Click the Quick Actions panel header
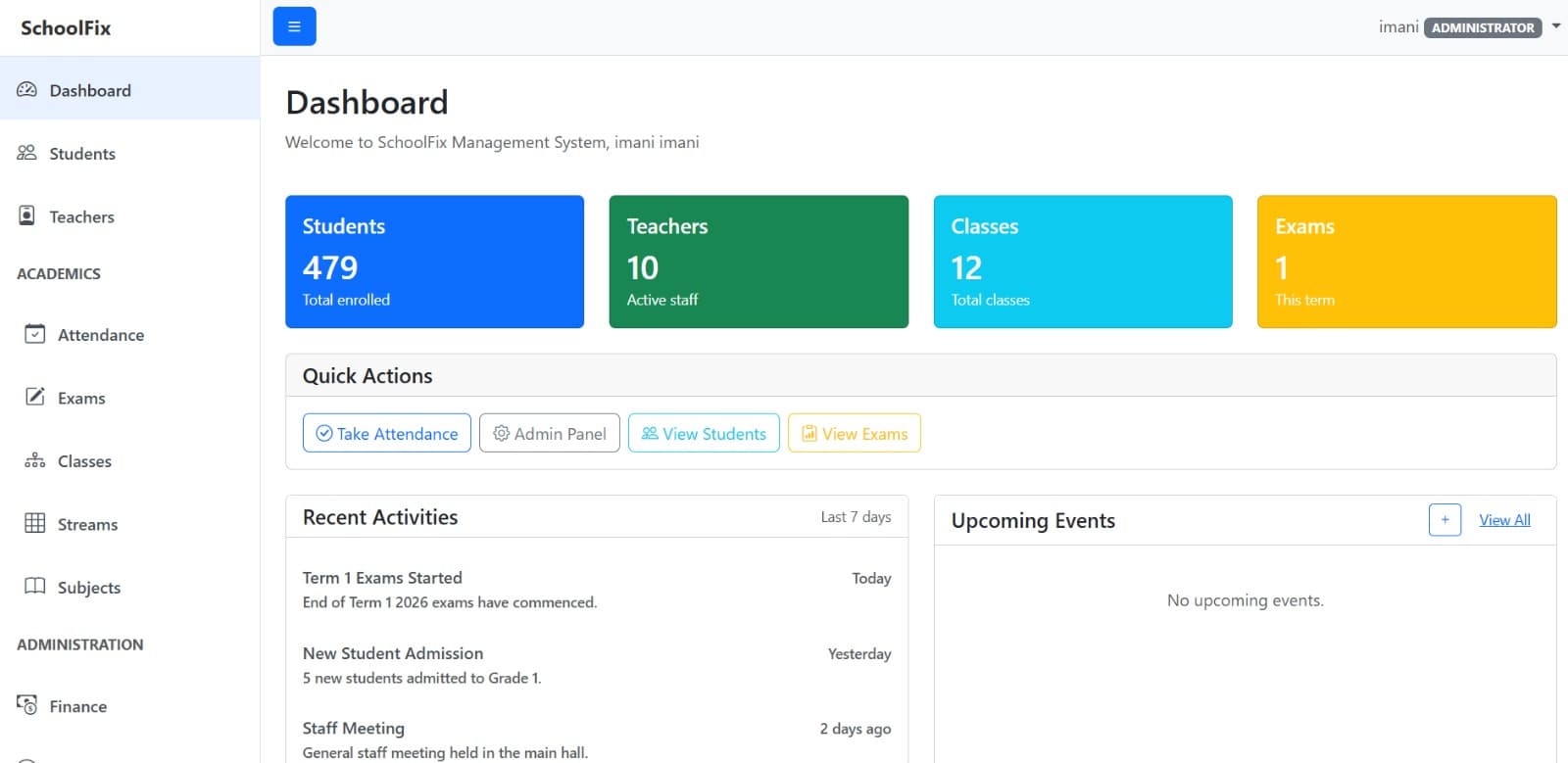Screen dimensions: 1568x763 point(921,376)
